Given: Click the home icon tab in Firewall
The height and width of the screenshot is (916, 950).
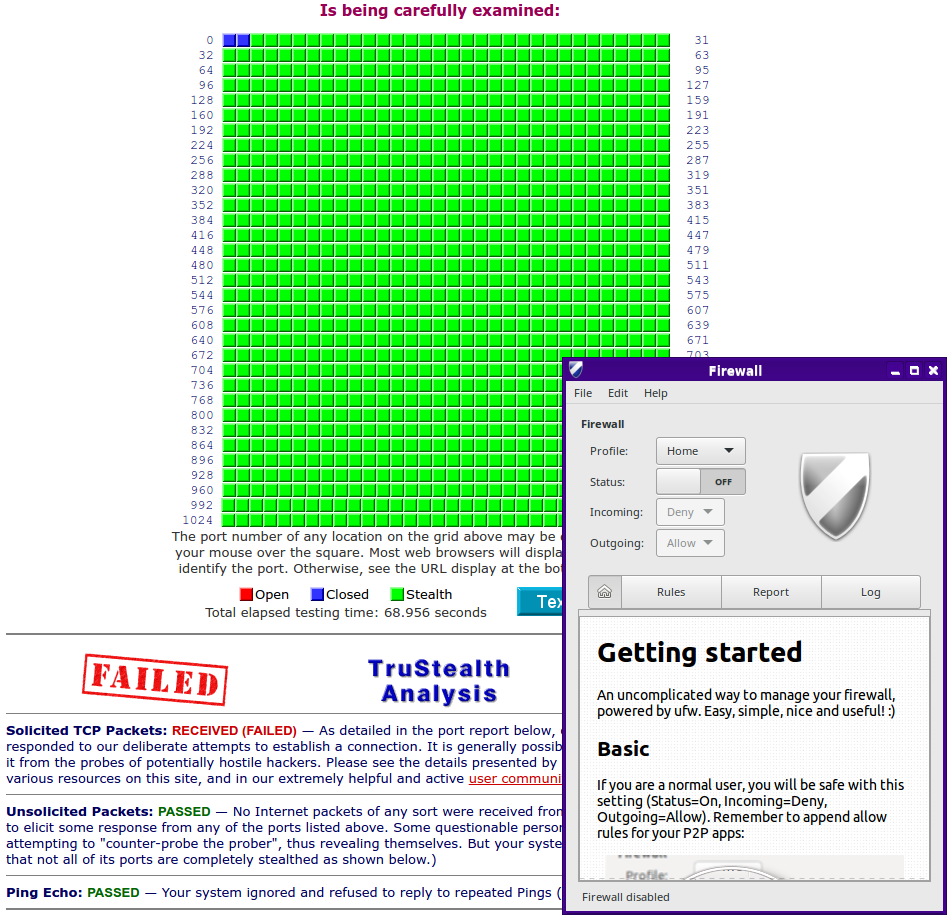Looking at the screenshot, I should click(604, 592).
